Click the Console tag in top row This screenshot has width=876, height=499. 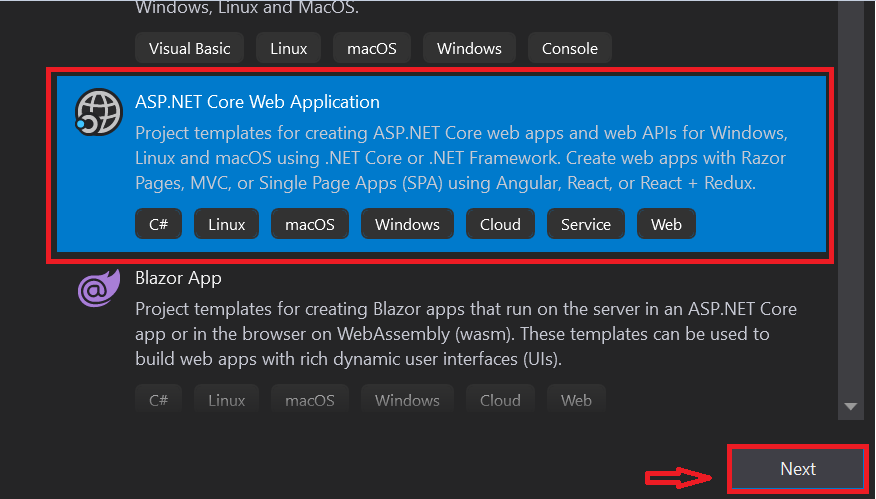tap(569, 49)
